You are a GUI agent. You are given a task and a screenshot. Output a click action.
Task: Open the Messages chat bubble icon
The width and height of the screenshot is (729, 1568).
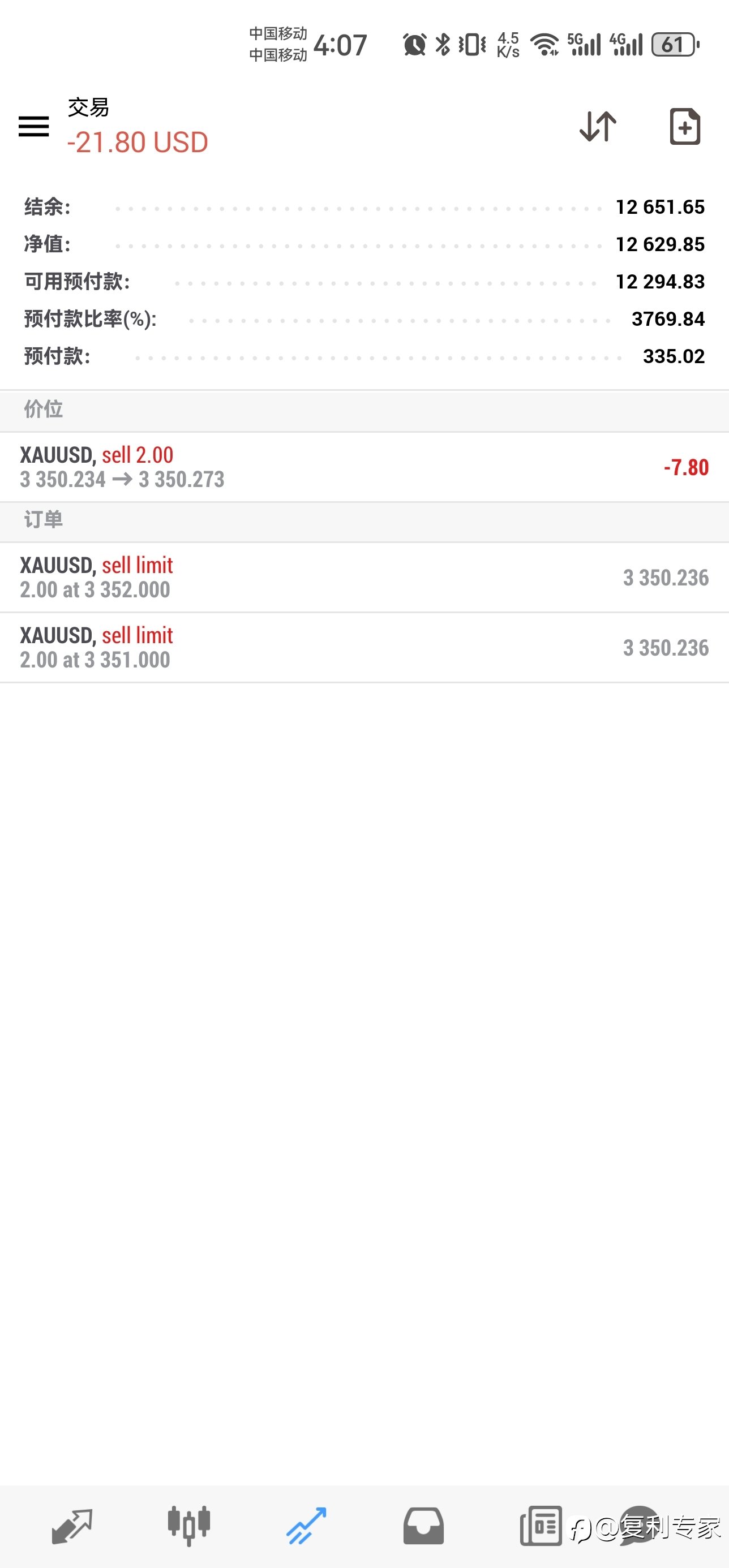pos(640,1526)
